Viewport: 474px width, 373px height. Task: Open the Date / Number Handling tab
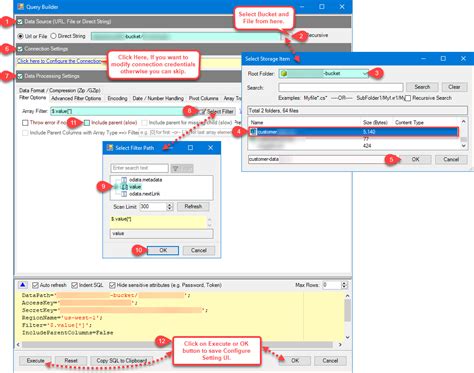coord(158,98)
